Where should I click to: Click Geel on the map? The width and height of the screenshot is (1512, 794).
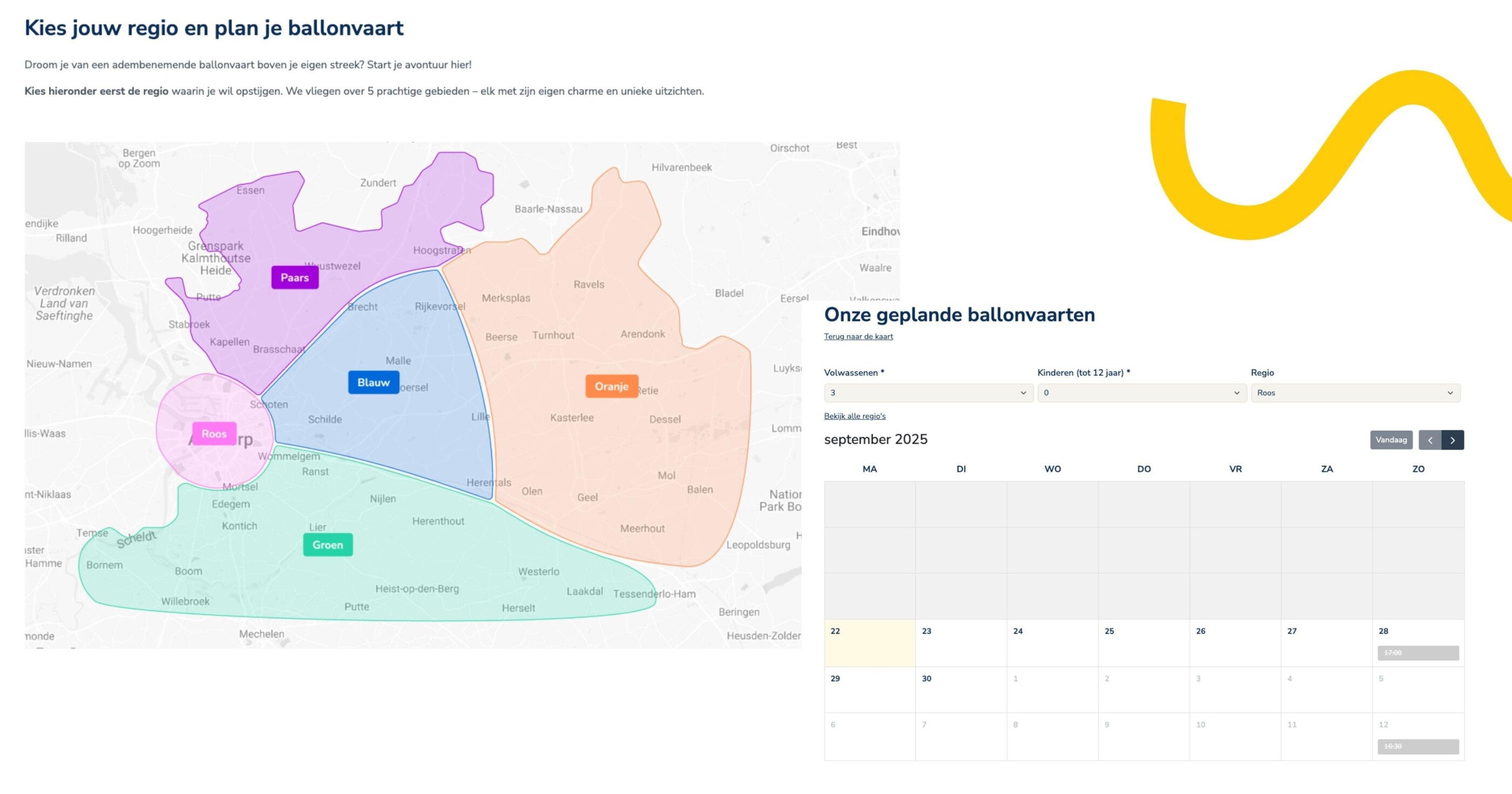tap(588, 497)
